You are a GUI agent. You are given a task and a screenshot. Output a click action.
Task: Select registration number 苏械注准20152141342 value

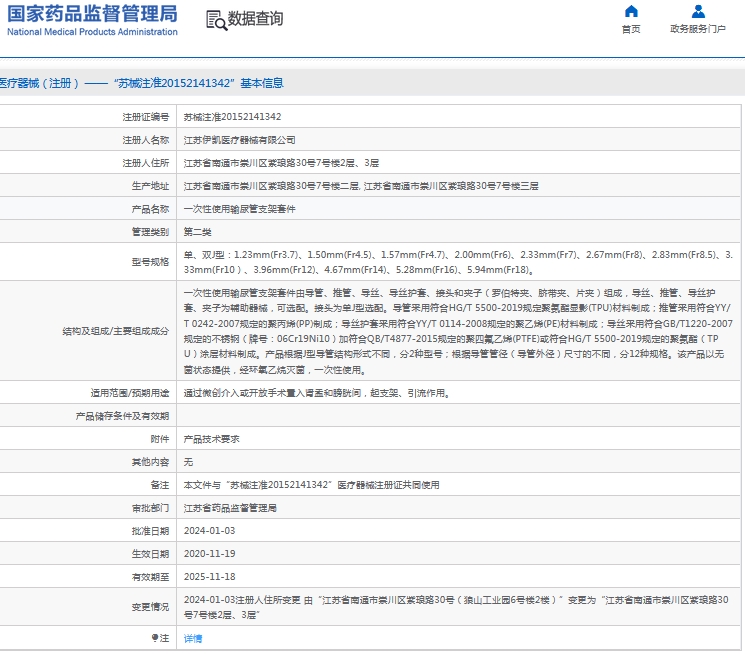[232, 117]
